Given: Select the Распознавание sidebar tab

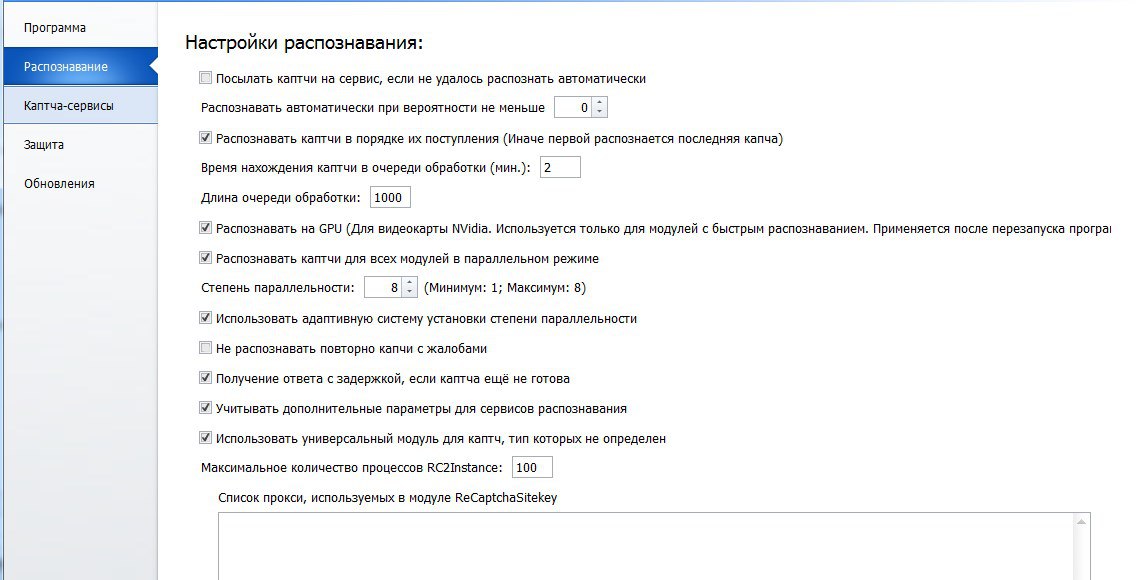Looking at the screenshot, I should (79, 67).
